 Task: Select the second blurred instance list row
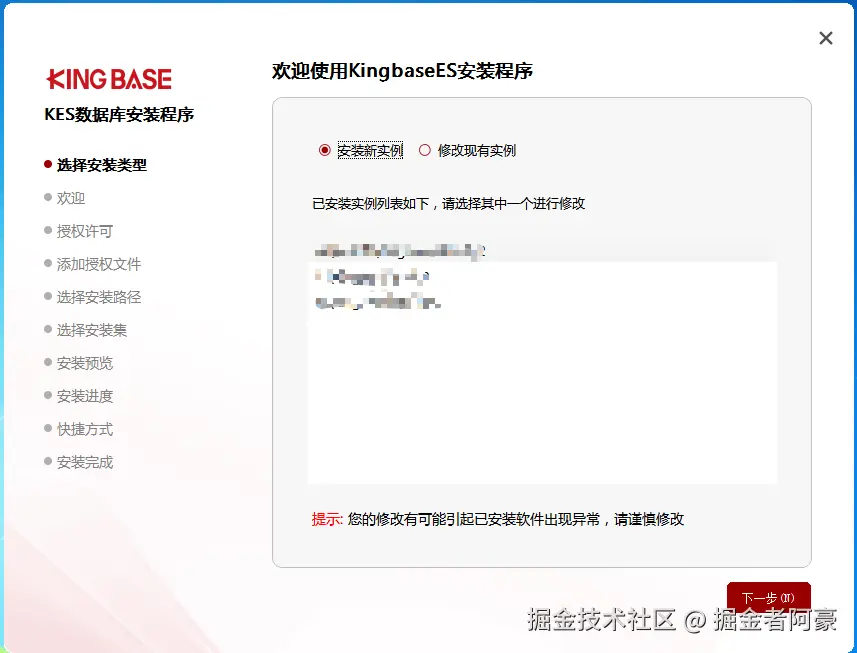[x=542, y=277]
